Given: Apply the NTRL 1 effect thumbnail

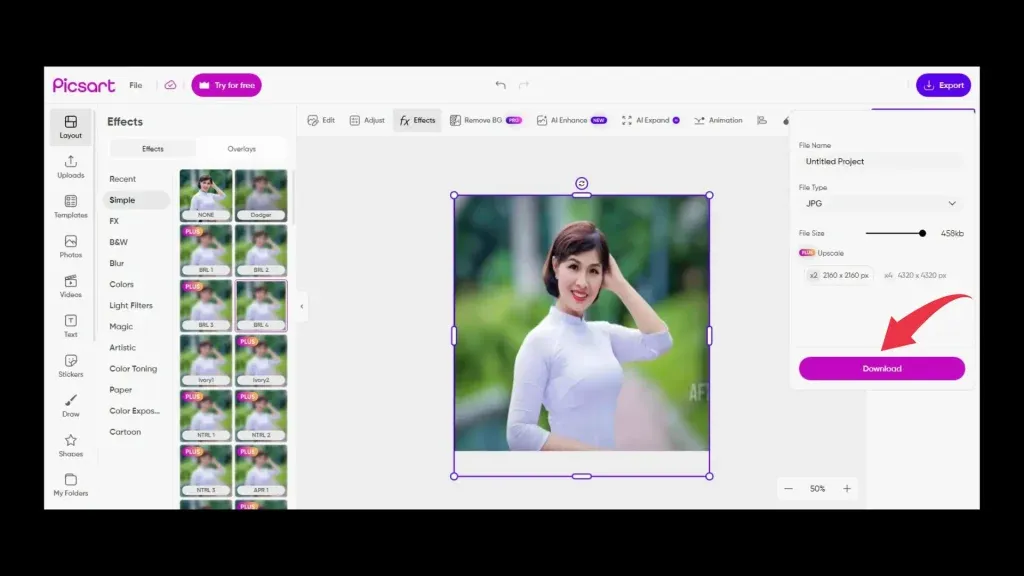Looking at the screenshot, I should (206, 415).
